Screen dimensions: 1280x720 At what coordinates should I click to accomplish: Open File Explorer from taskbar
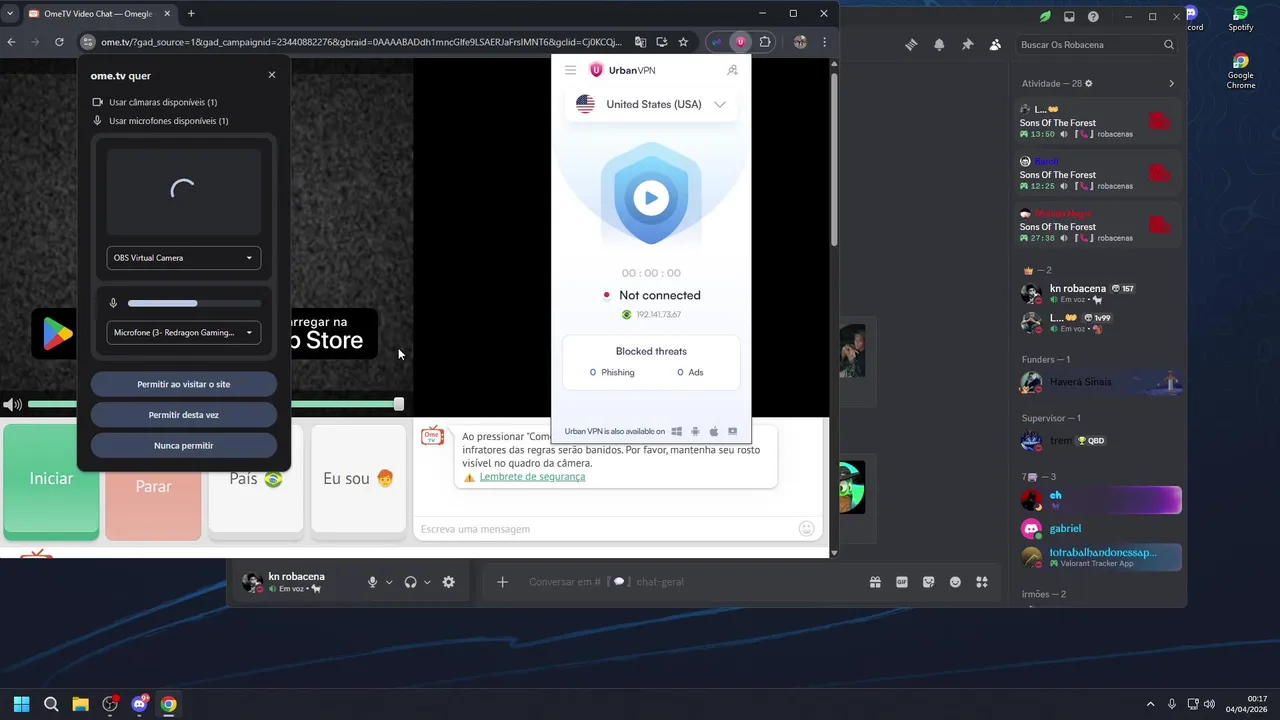point(80,704)
